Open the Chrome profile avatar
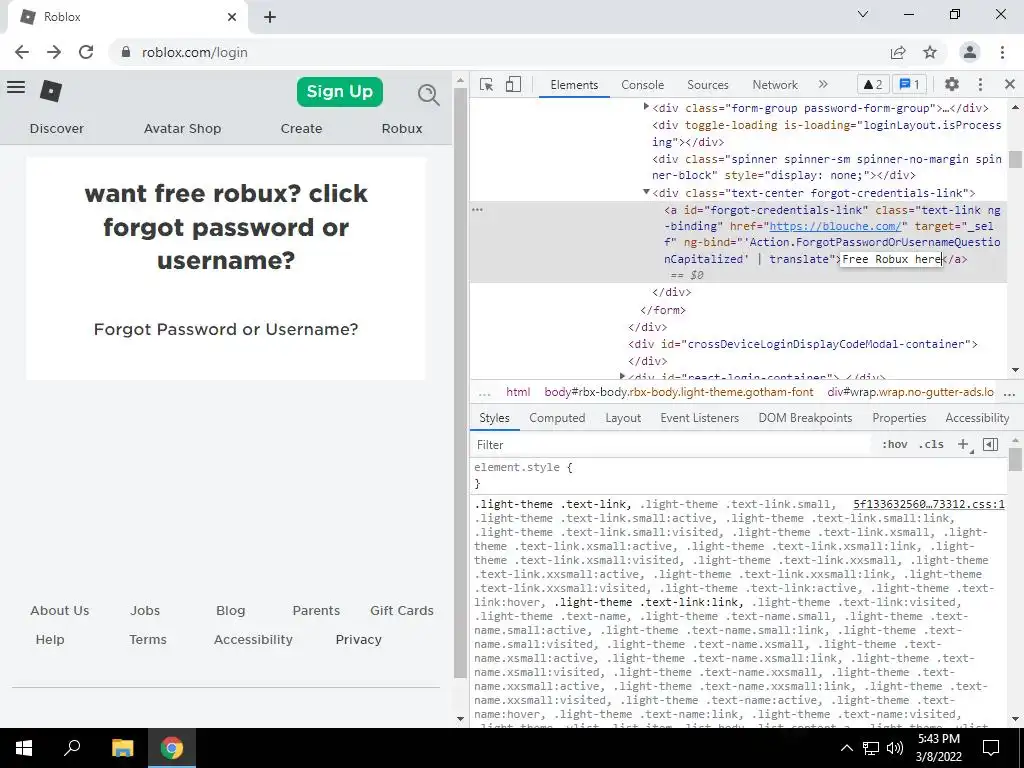The image size is (1024, 768). 970,52
